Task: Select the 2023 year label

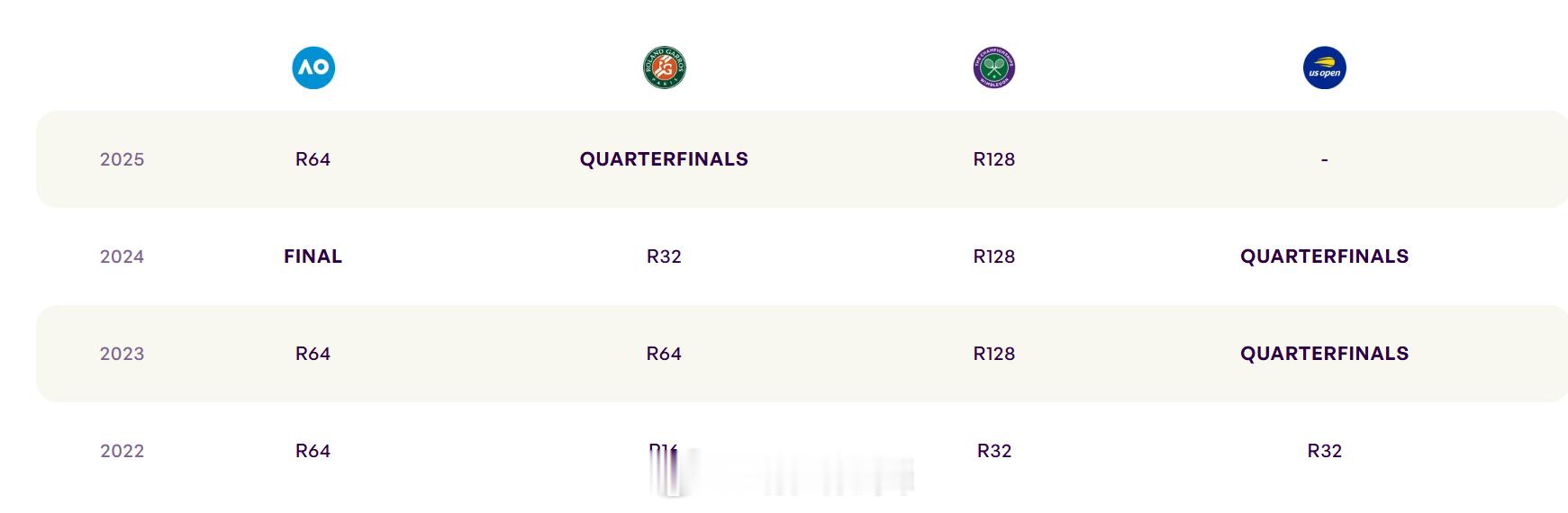Action: point(122,354)
